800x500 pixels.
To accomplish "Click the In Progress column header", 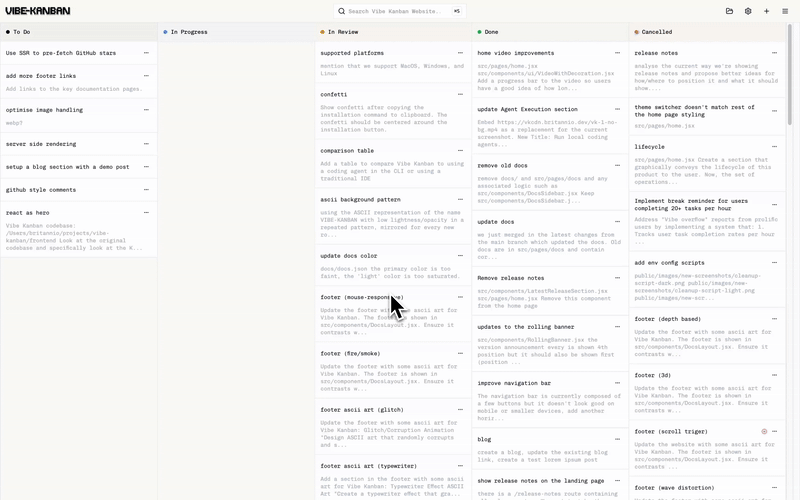I will 236,32.
